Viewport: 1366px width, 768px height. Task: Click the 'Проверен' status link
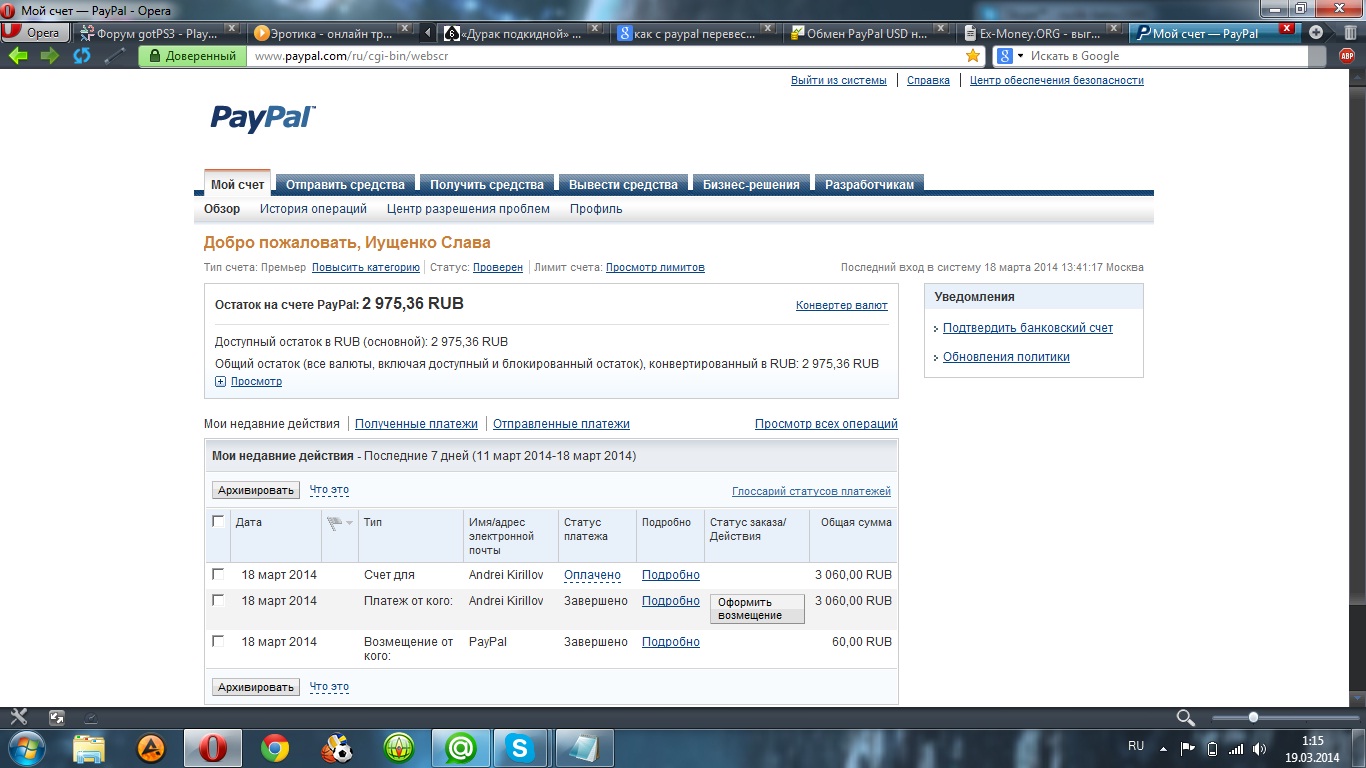click(498, 267)
